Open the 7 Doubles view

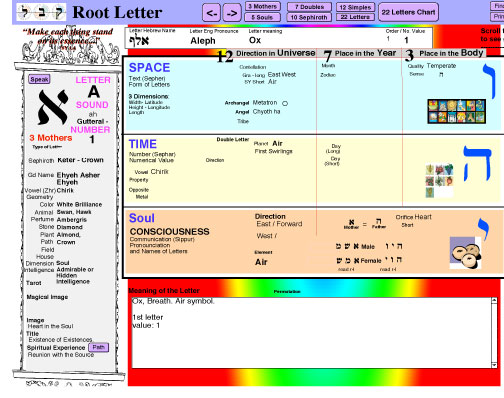pyautogui.click(x=309, y=7)
